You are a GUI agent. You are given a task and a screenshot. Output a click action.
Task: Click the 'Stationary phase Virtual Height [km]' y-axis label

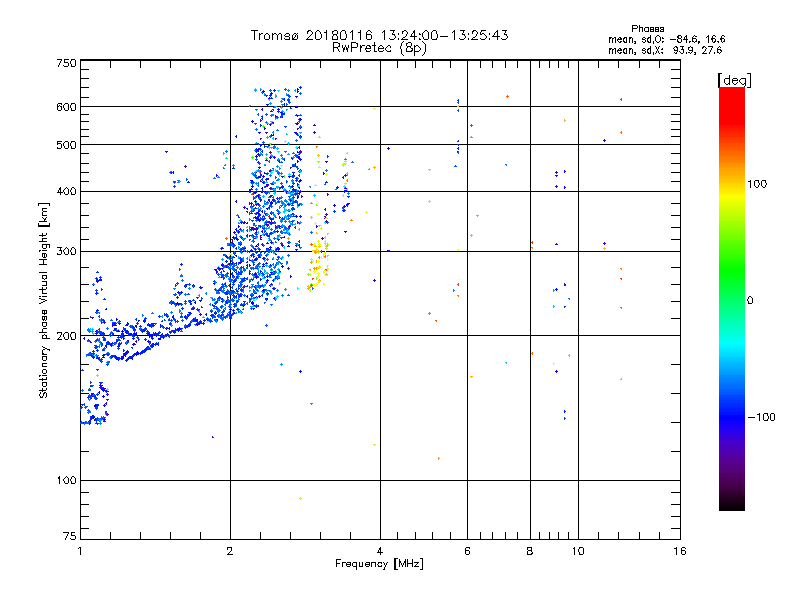pyautogui.click(x=43, y=300)
